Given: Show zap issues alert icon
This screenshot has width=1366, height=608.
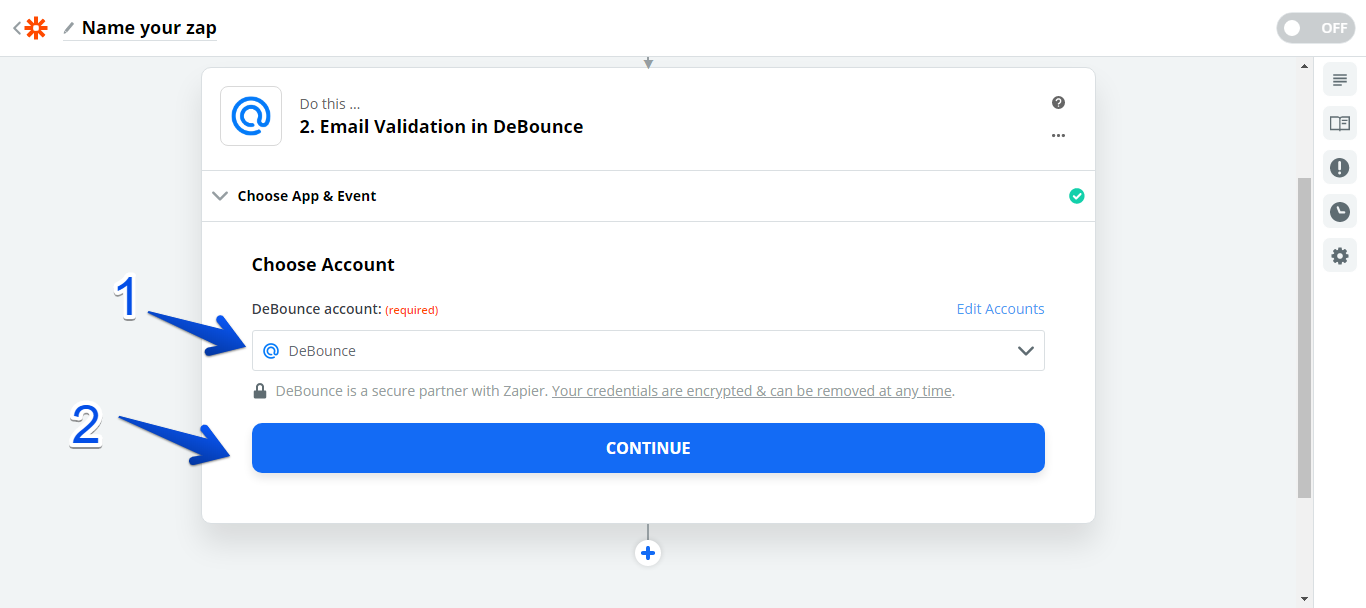Looking at the screenshot, I should 1340,167.
